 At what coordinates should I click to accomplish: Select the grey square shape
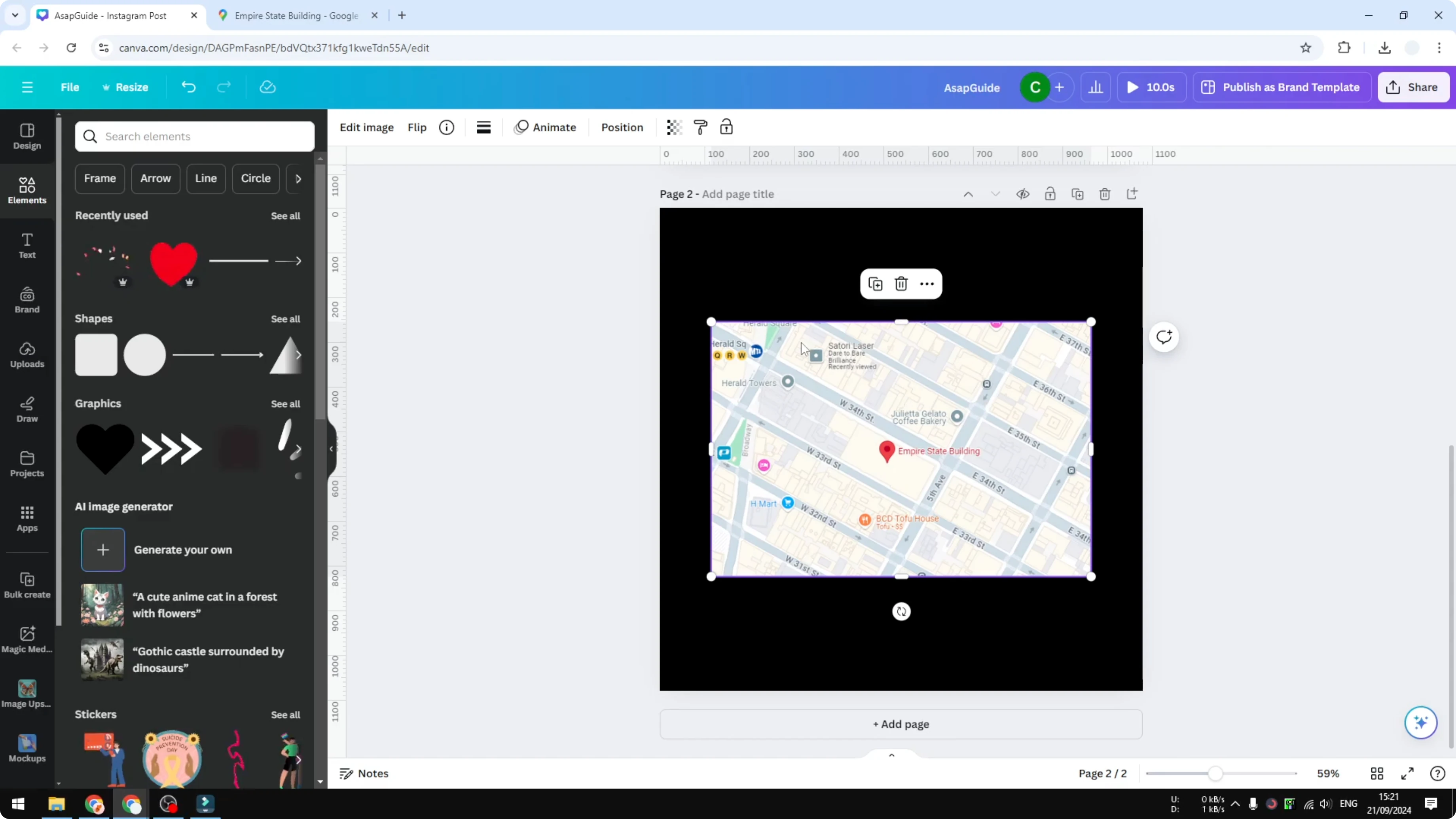click(96, 355)
